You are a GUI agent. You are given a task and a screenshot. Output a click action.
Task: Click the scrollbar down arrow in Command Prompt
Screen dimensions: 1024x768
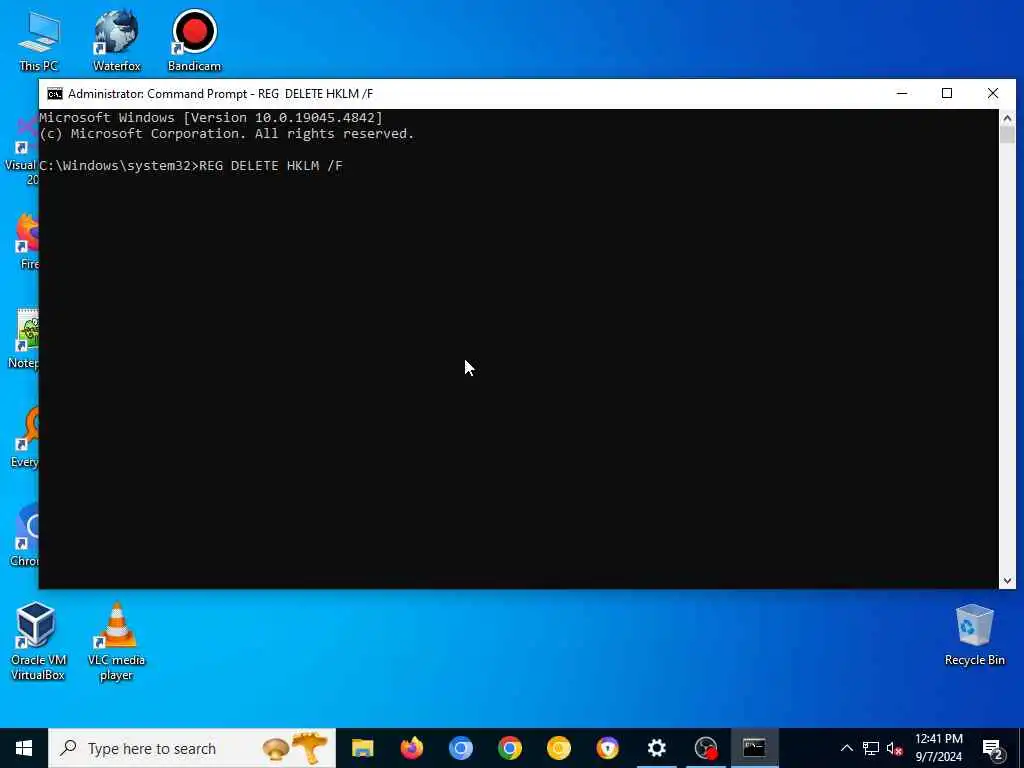tap(1007, 581)
